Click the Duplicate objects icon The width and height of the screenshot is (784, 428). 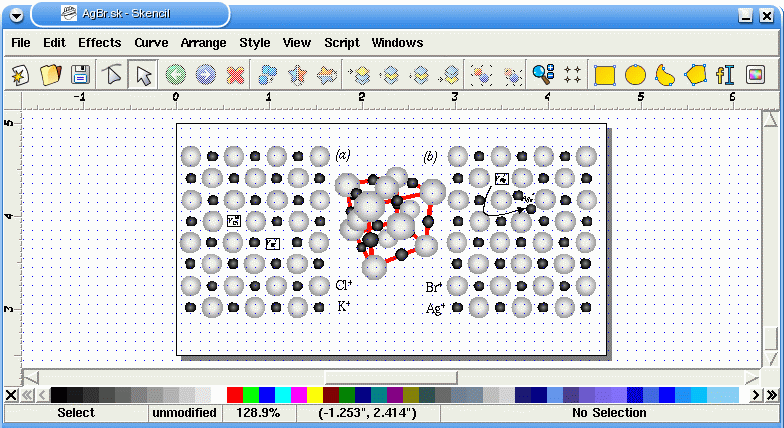click(x=268, y=75)
